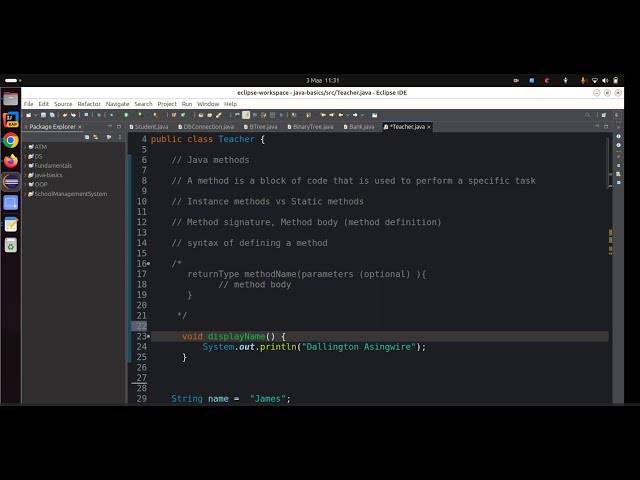Switch to the BinaryTree.java tab
Screen dimensions: 640x480
(x=311, y=127)
